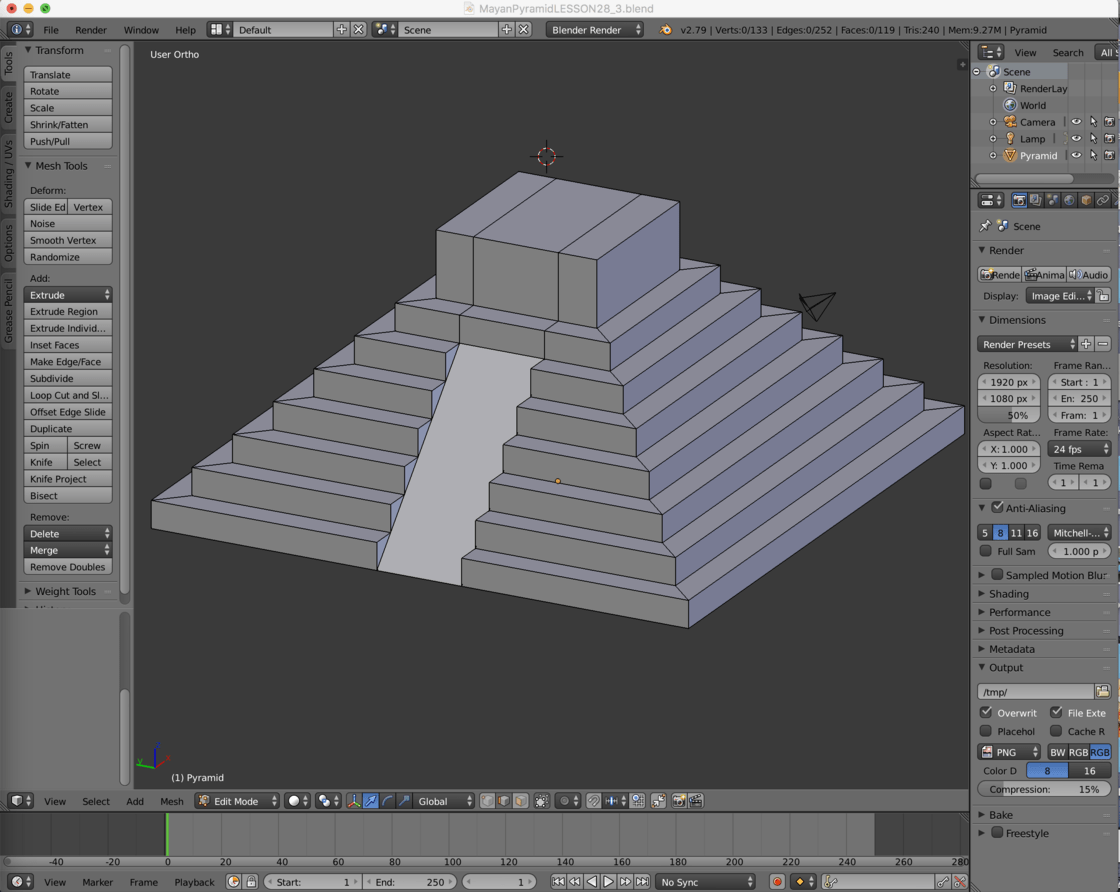Toggle Camera renderability icon in outliner
This screenshot has width=1120, height=892.
click(x=1109, y=121)
